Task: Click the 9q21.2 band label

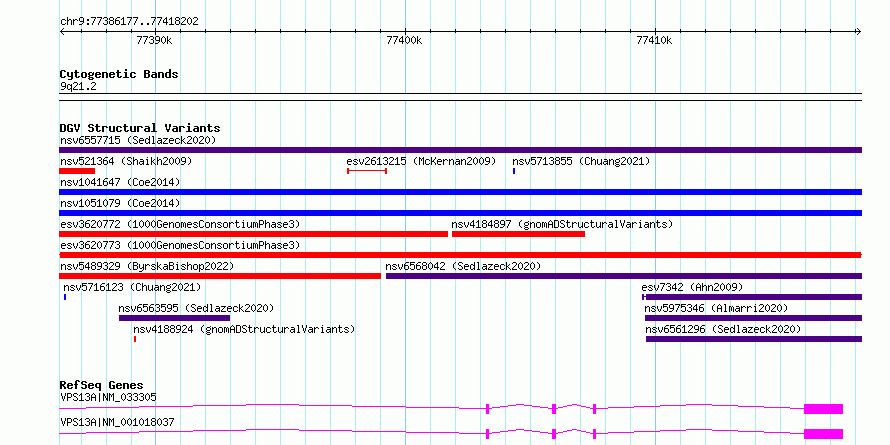Action: tap(78, 86)
